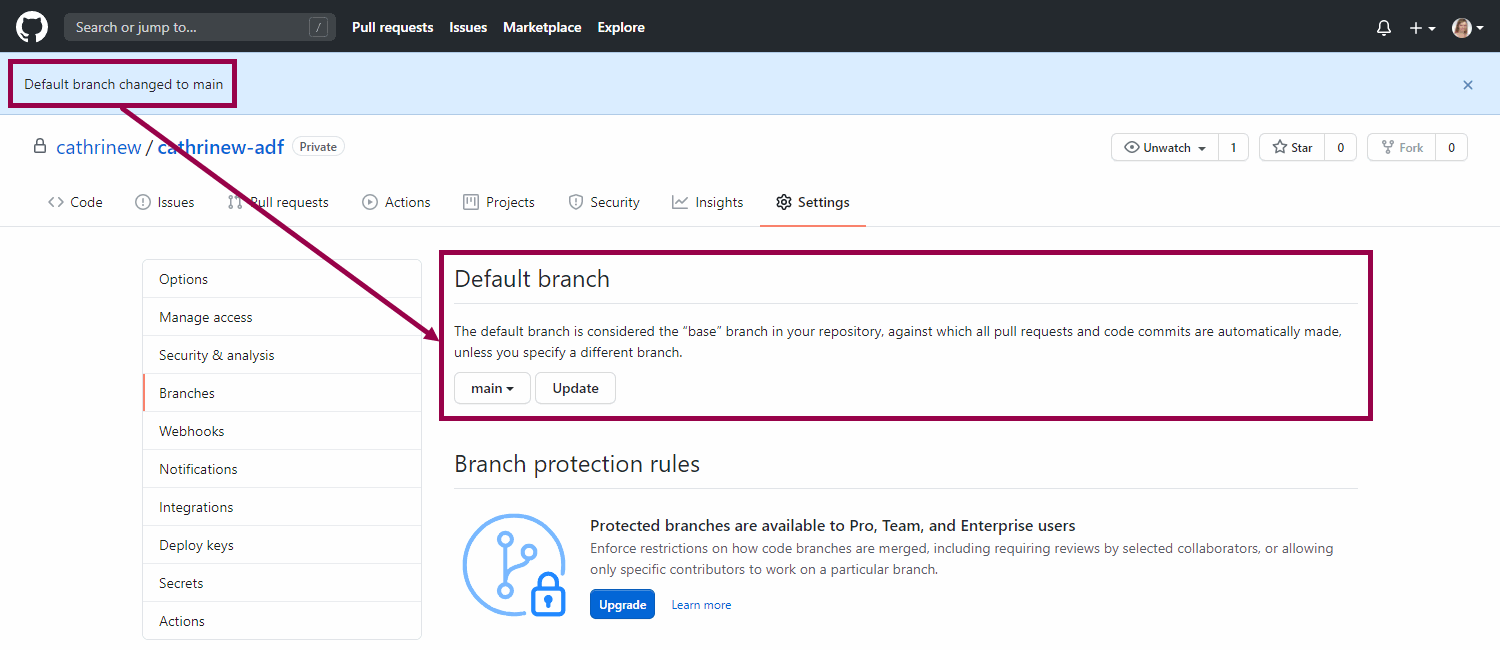
Task: Open the notifications bell
Action: tap(1384, 28)
